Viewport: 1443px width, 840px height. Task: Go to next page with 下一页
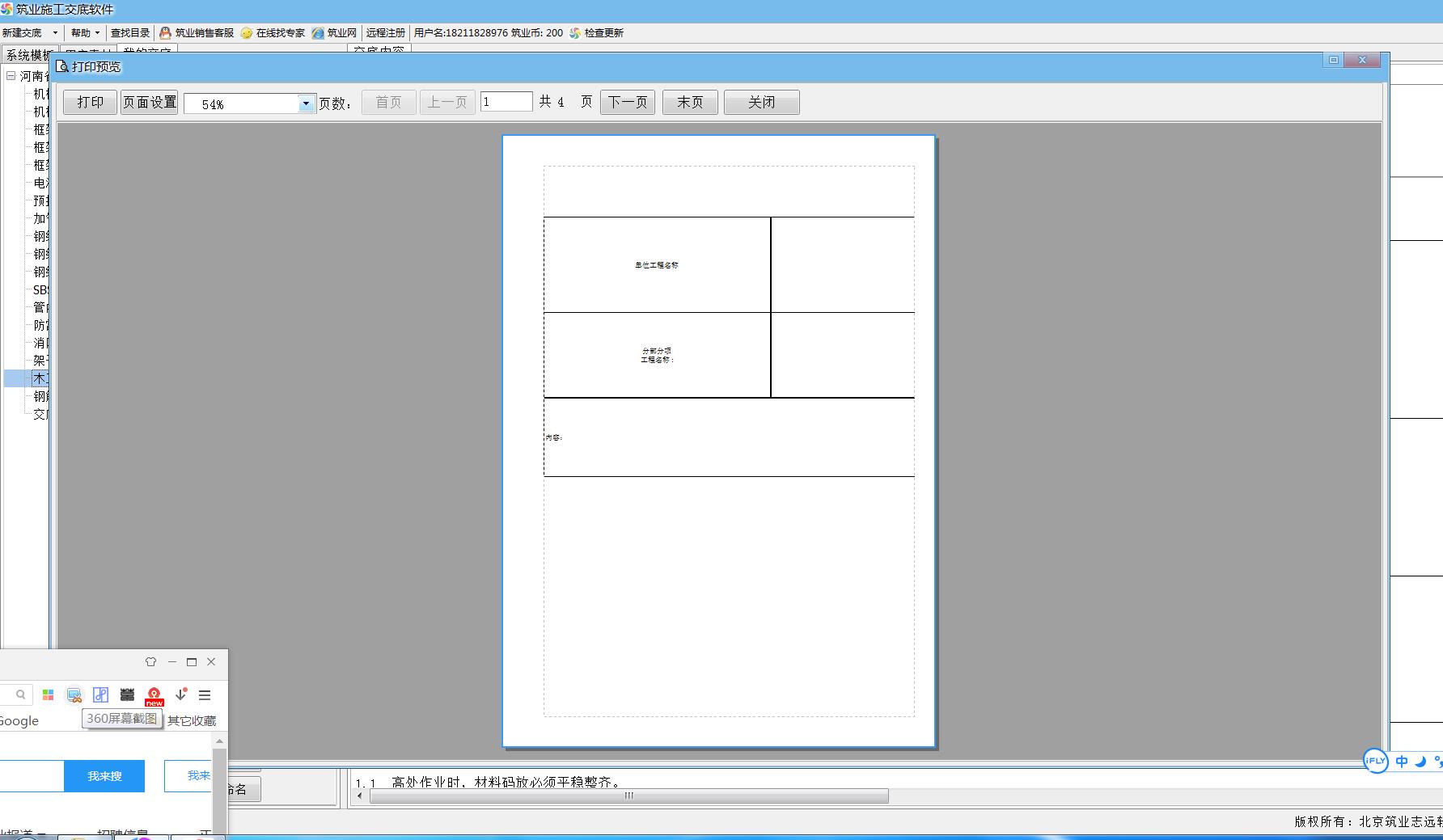pyautogui.click(x=627, y=103)
